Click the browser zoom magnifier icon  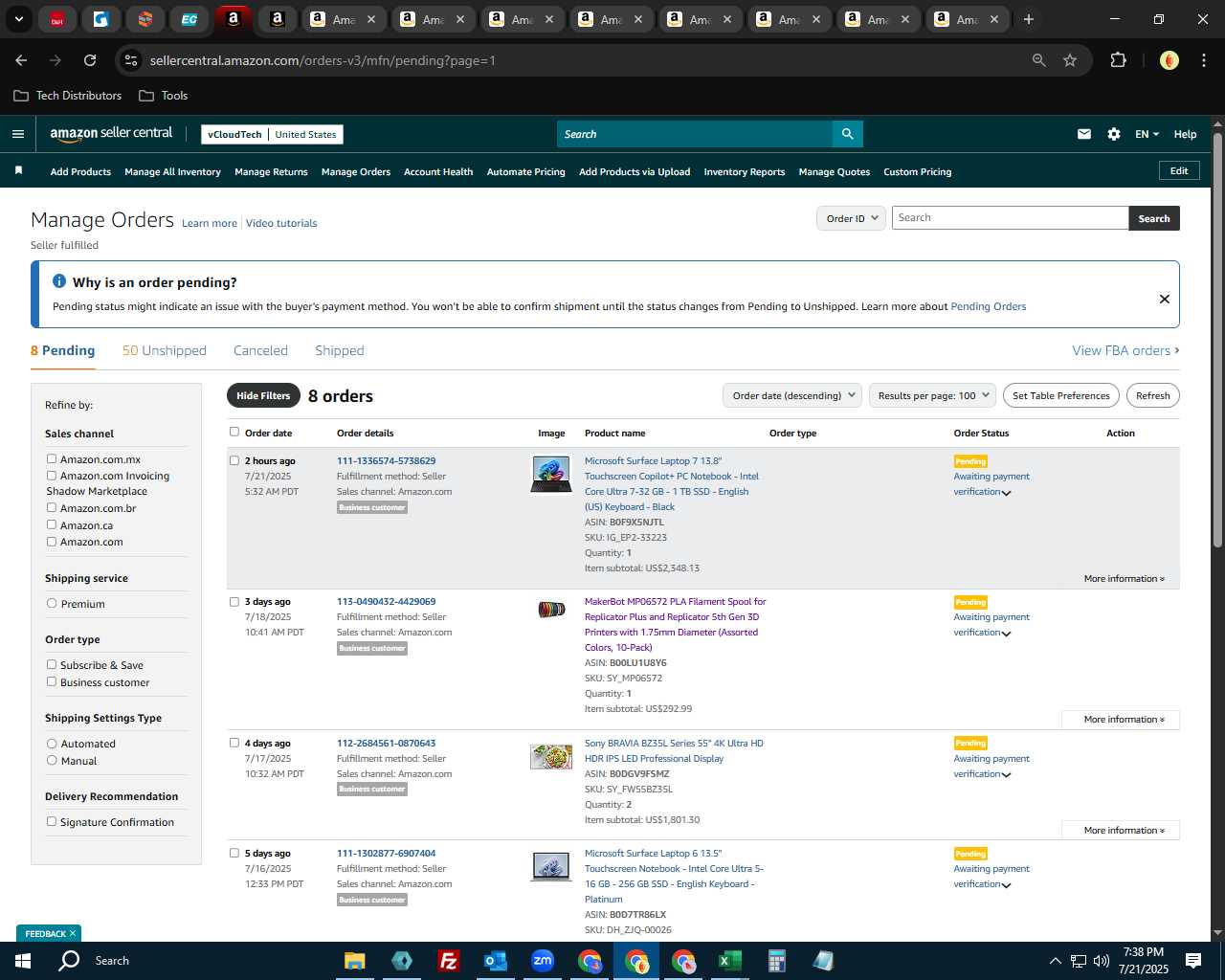click(1038, 60)
